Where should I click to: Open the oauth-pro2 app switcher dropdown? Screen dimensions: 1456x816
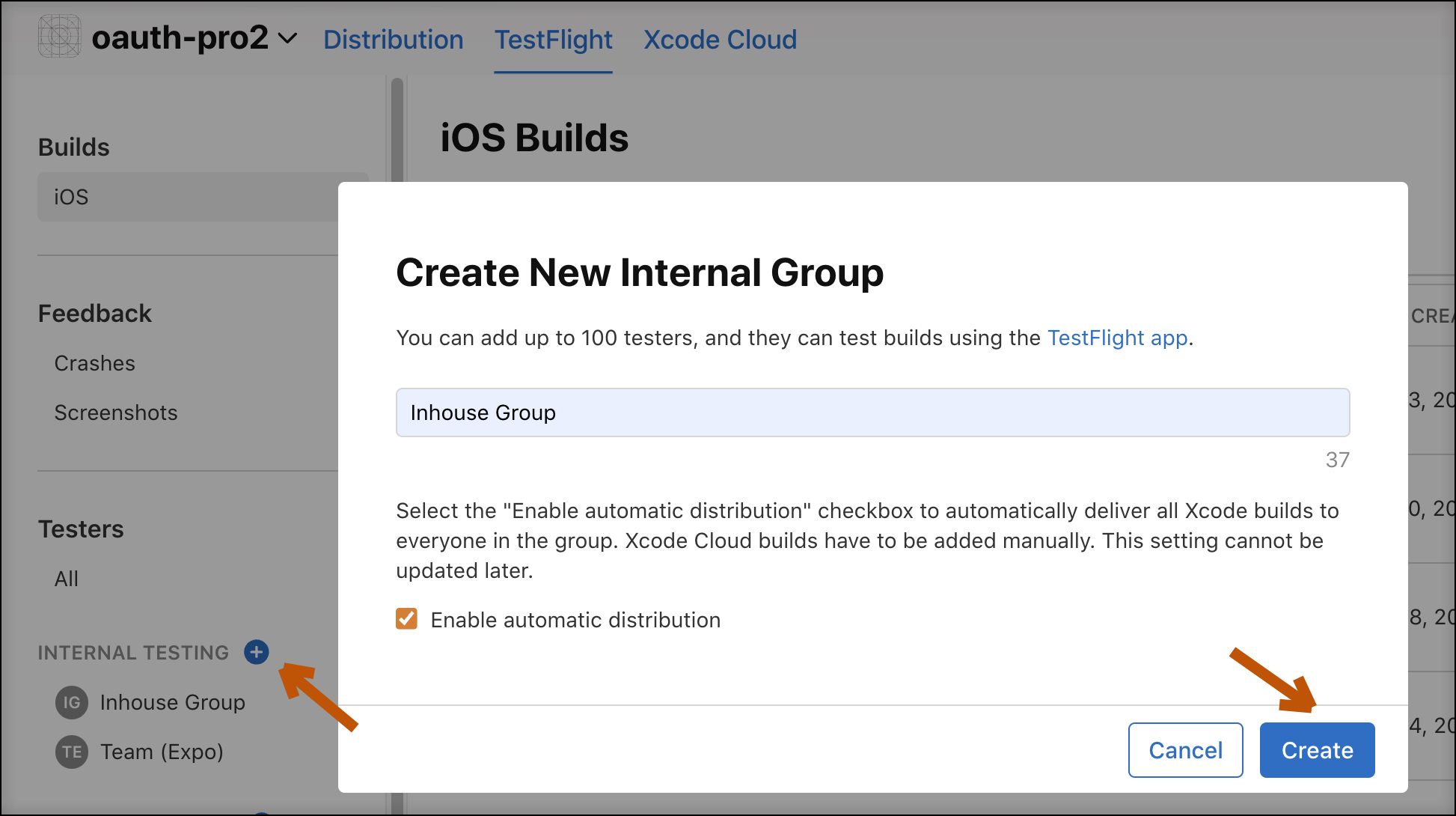click(x=288, y=39)
